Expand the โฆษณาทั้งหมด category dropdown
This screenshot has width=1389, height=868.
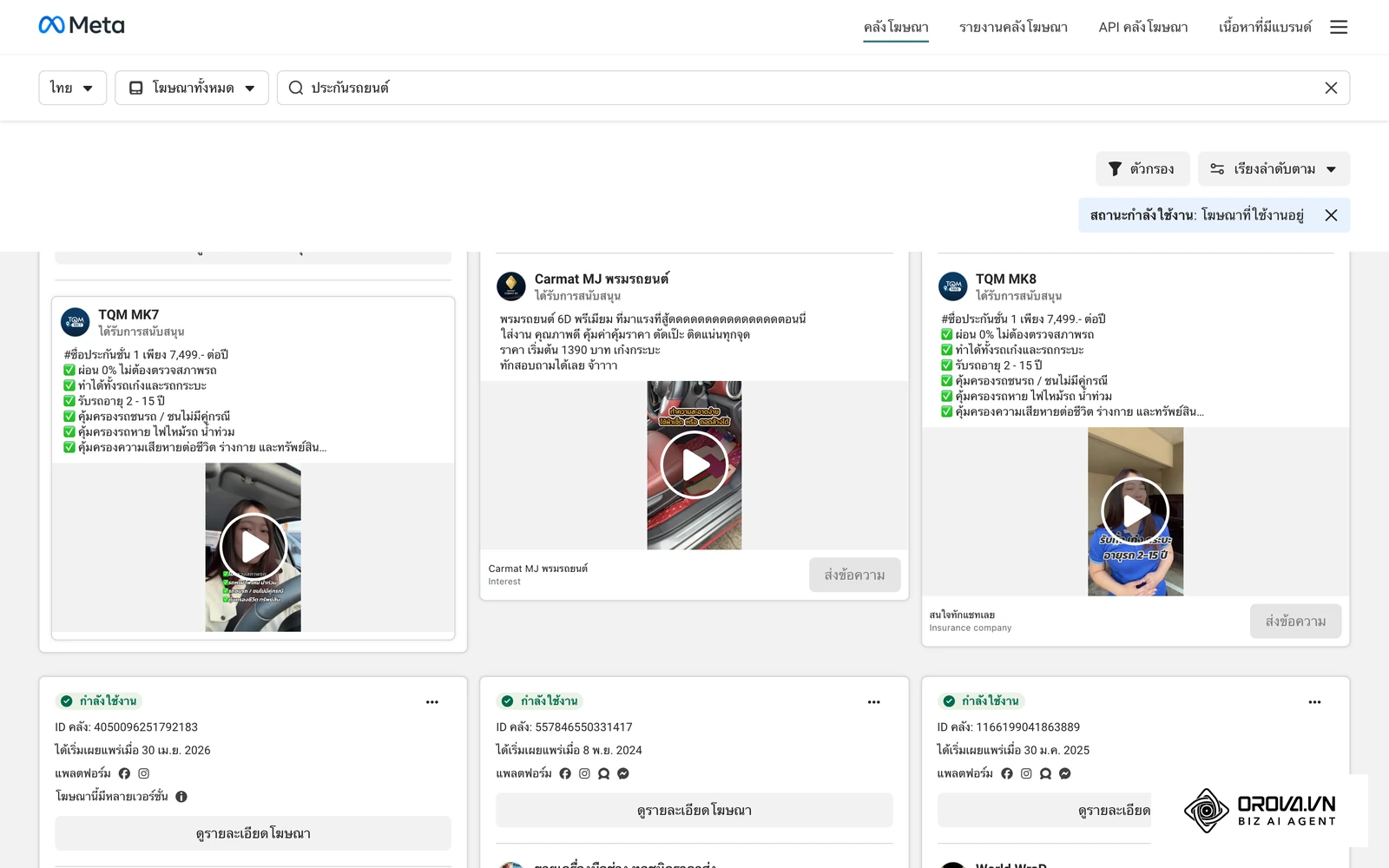coord(192,88)
